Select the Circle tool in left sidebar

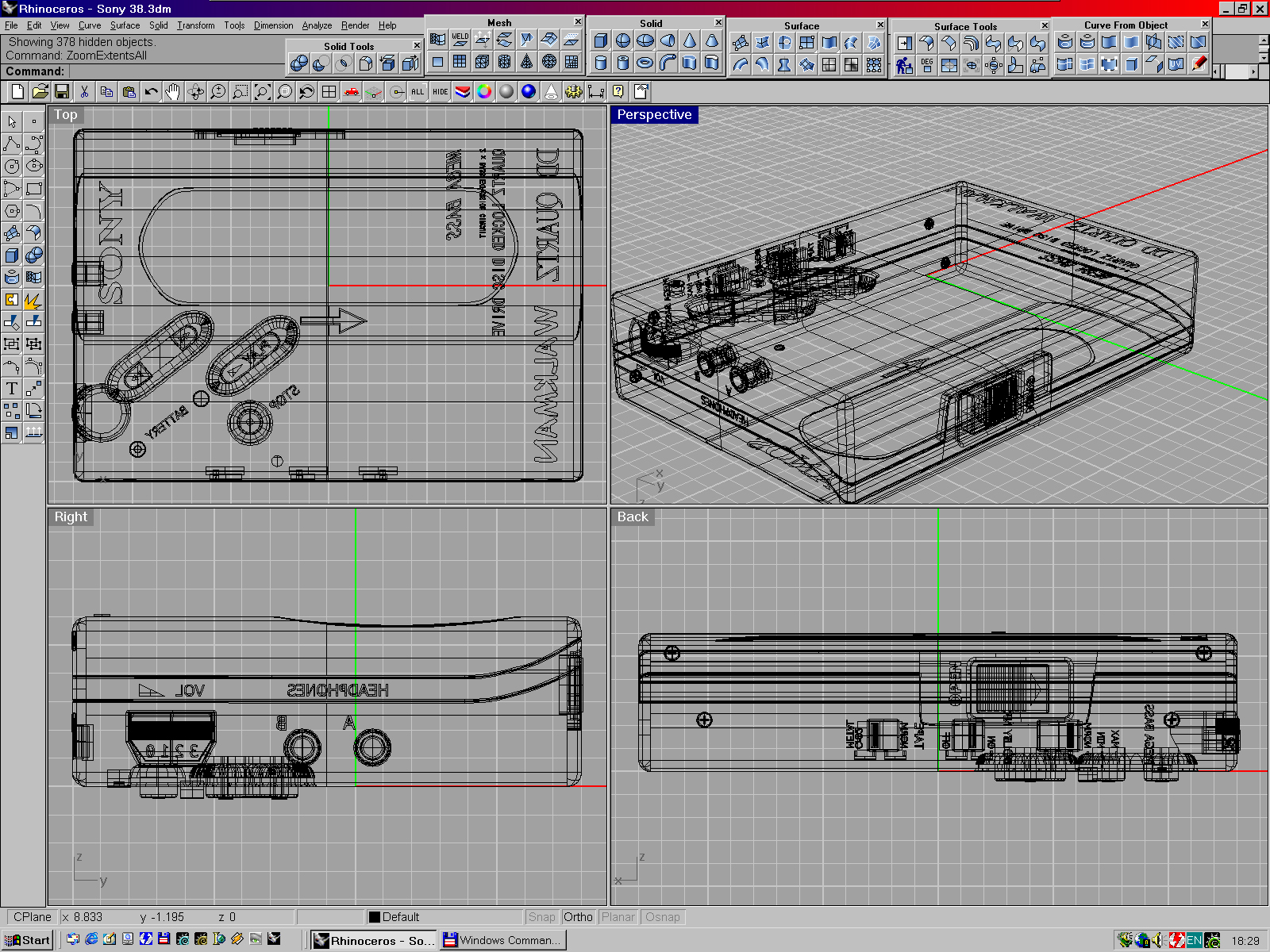(x=12, y=166)
